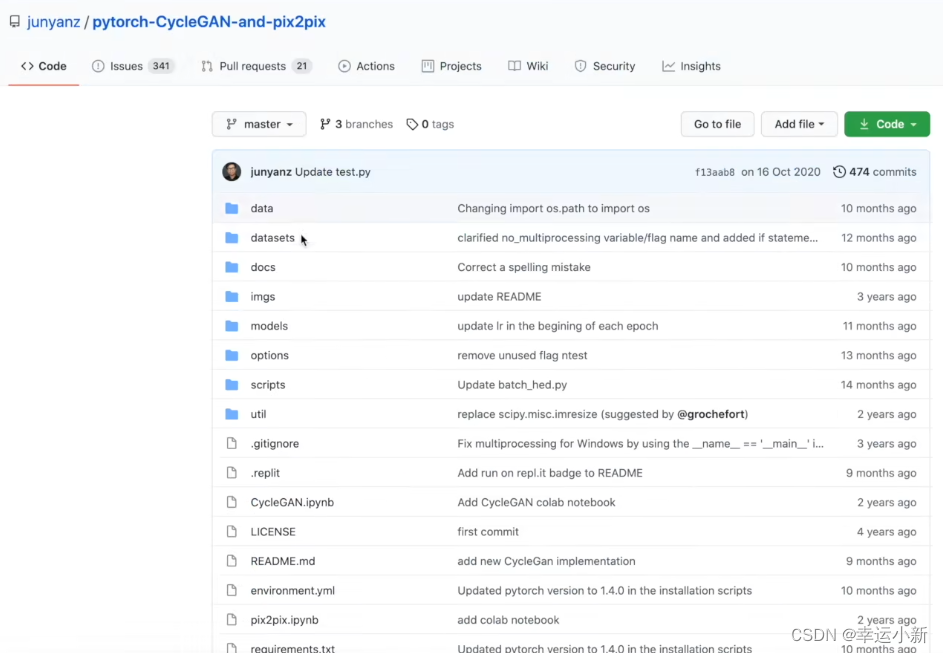Open the models folder icon
This screenshot has height=653, width=943.
(x=232, y=326)
